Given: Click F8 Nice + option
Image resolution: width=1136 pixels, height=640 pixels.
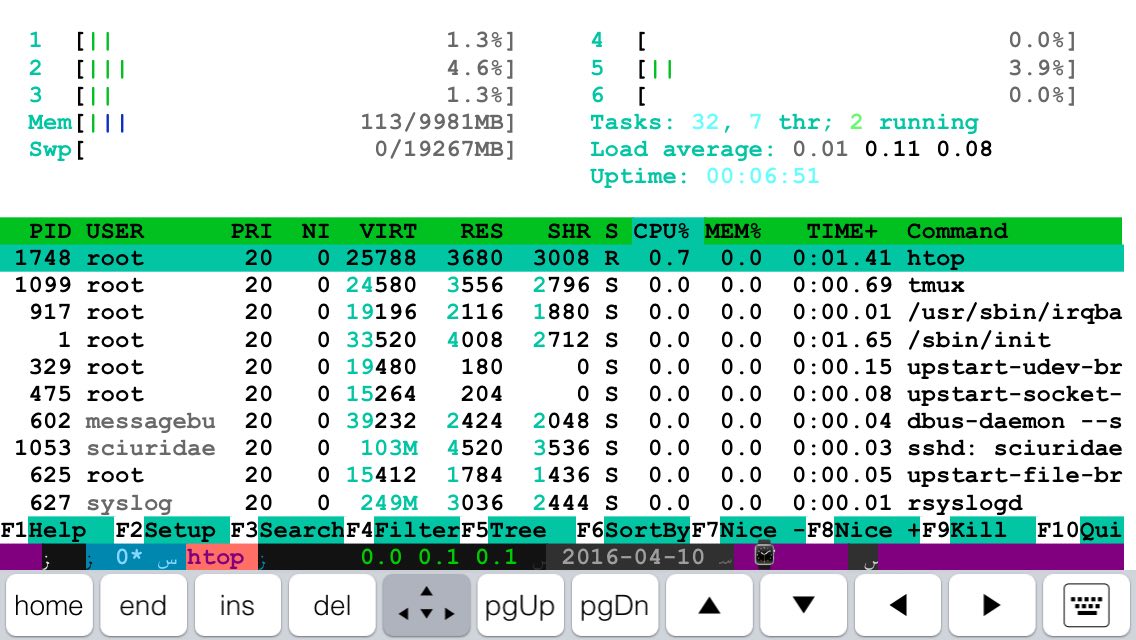Looking at the screenshot, I should point(864,530).
